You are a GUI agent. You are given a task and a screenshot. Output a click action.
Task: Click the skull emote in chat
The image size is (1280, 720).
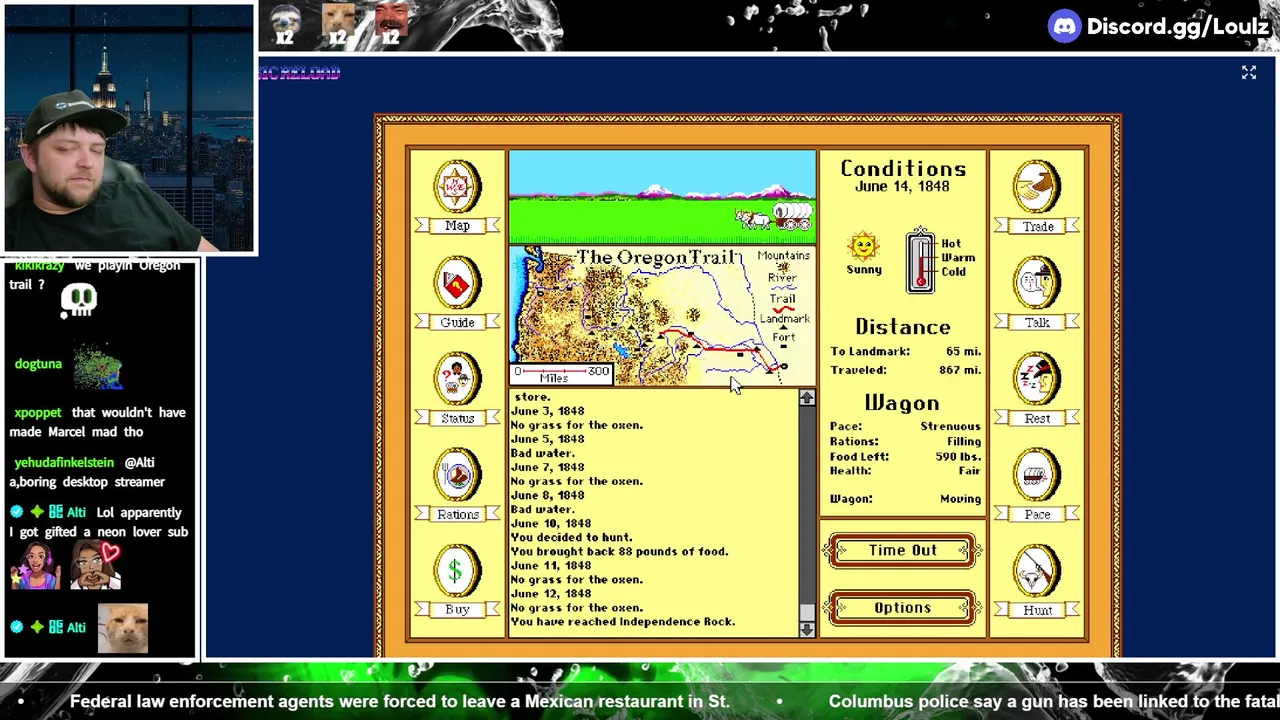click(79, 301)
